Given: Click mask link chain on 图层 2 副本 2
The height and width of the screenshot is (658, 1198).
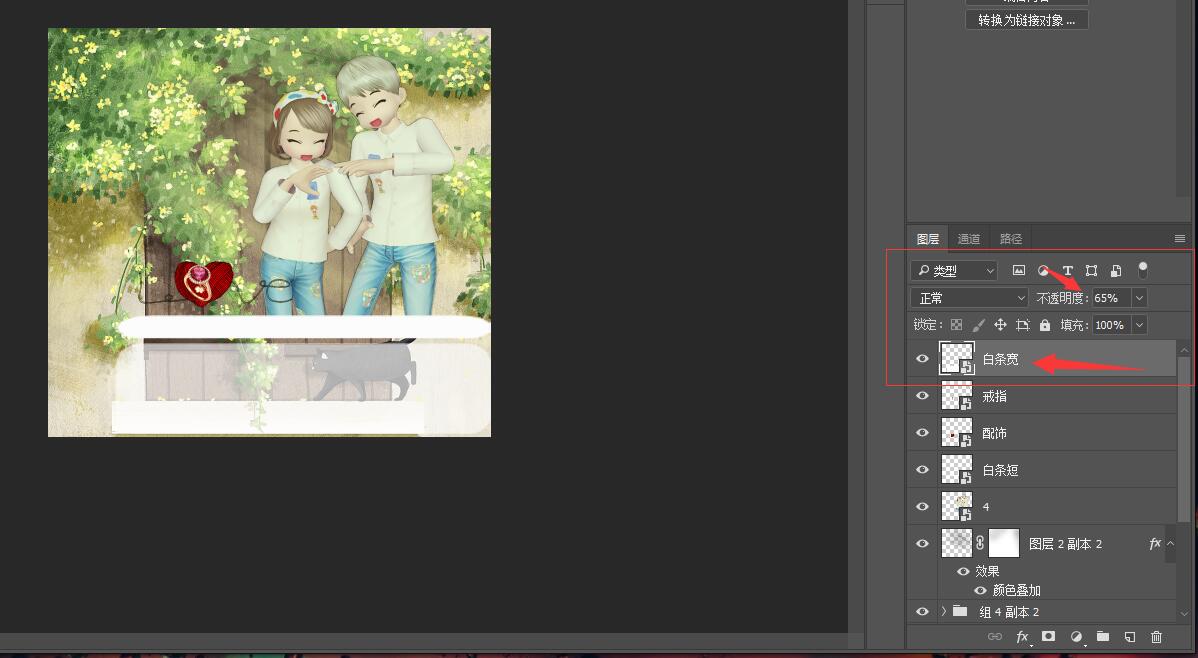Looking at the screenshot, I should [x=979, y=543].
